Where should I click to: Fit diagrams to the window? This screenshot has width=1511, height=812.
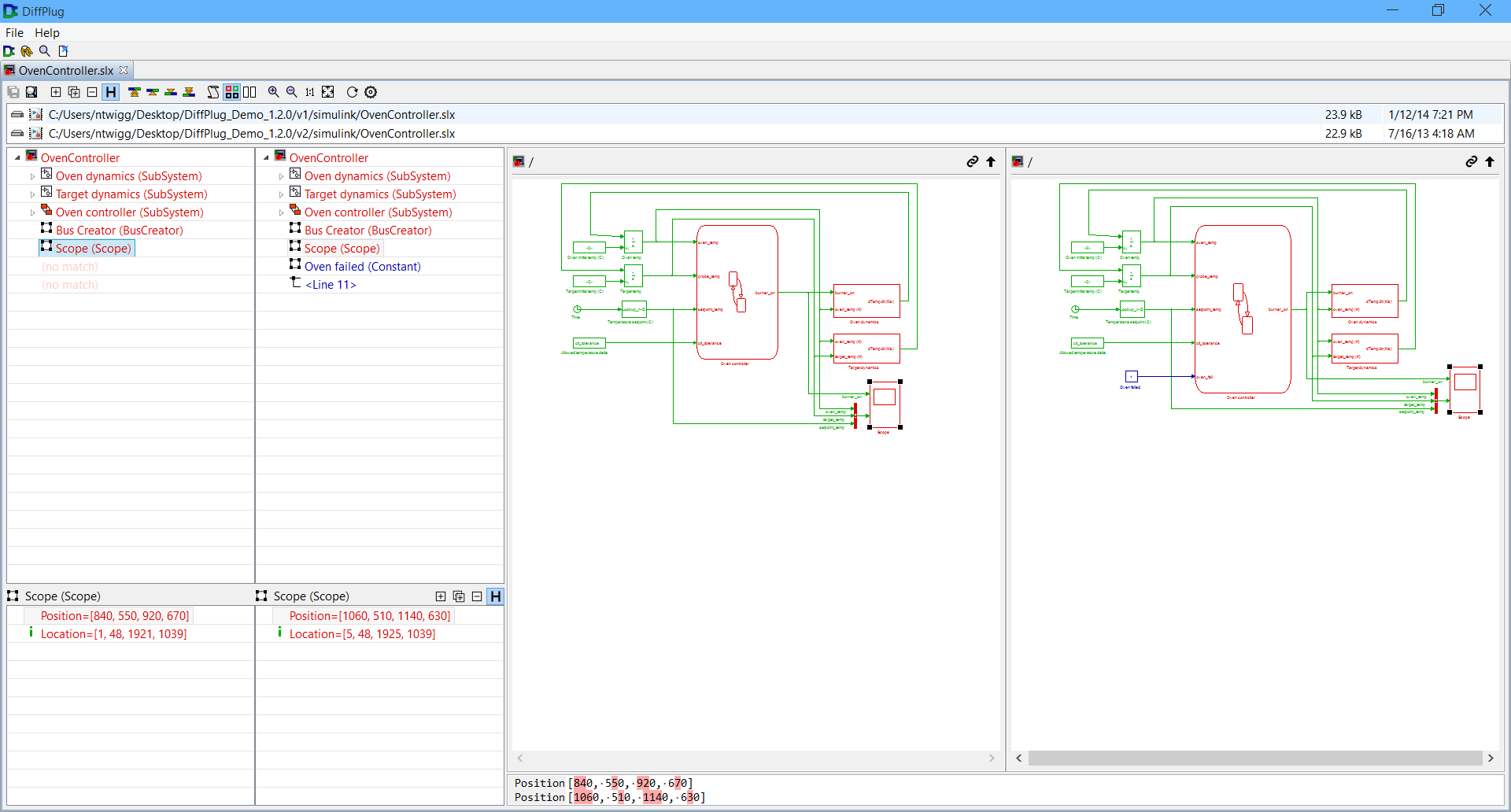pyautogui.click(x=328, y=92)
